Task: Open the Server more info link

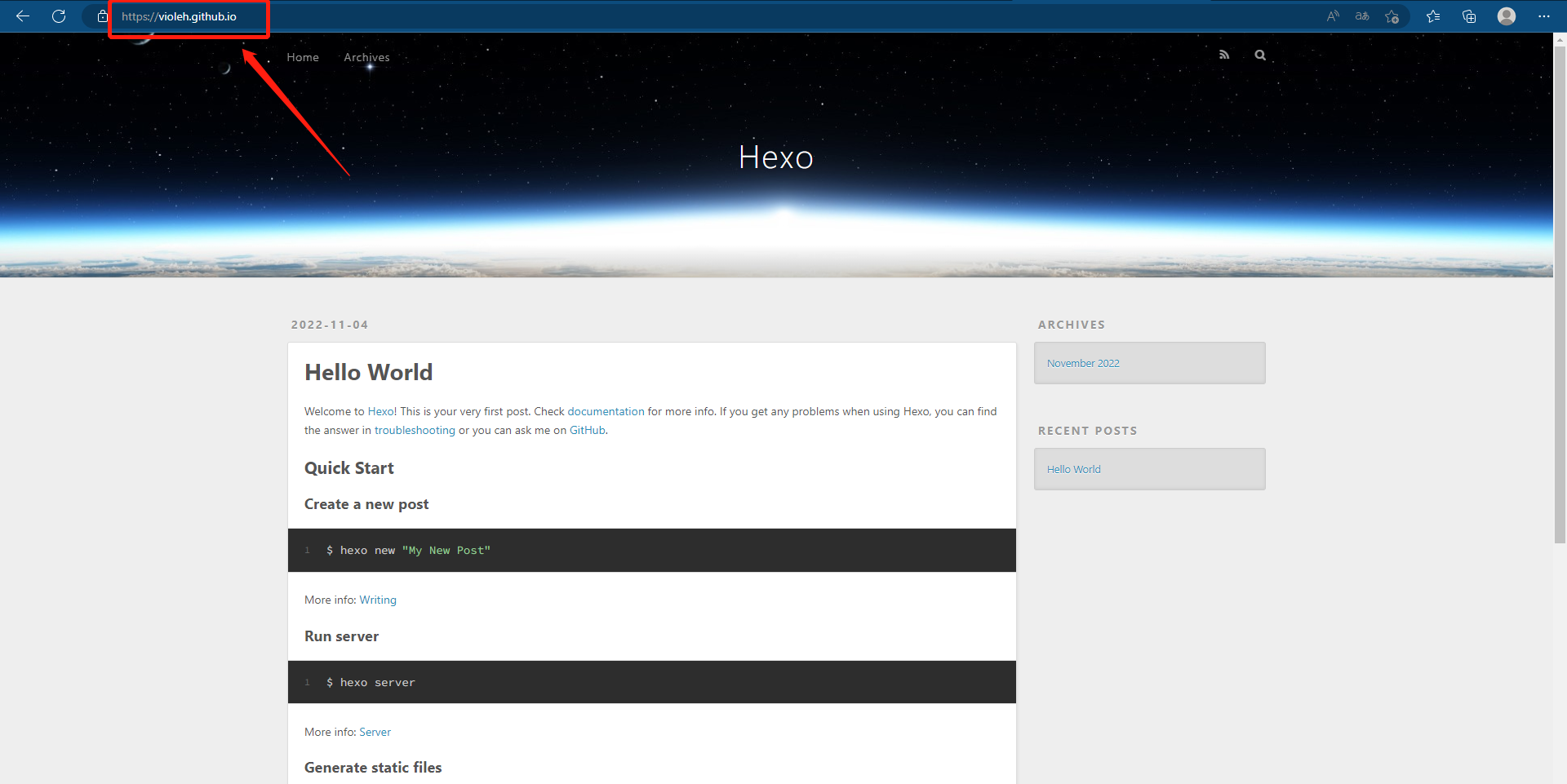Action: coord(375,732)
